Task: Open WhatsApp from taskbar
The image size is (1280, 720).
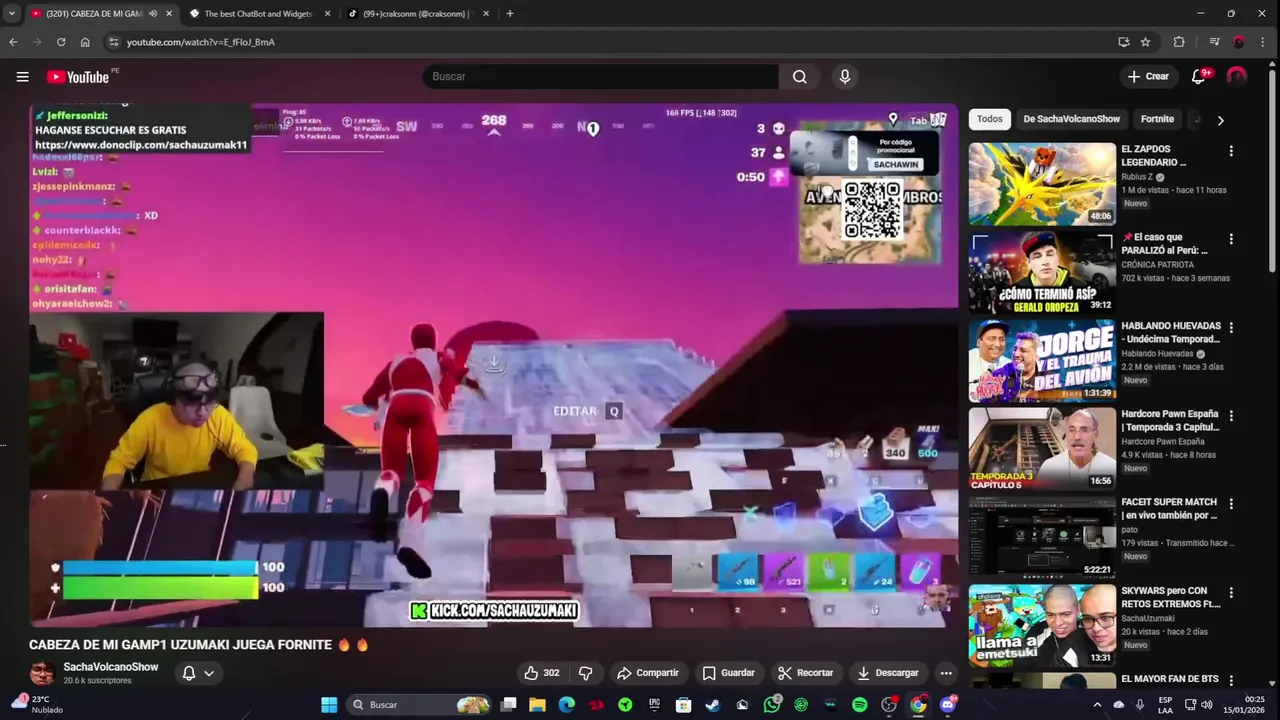Action: 772,705
